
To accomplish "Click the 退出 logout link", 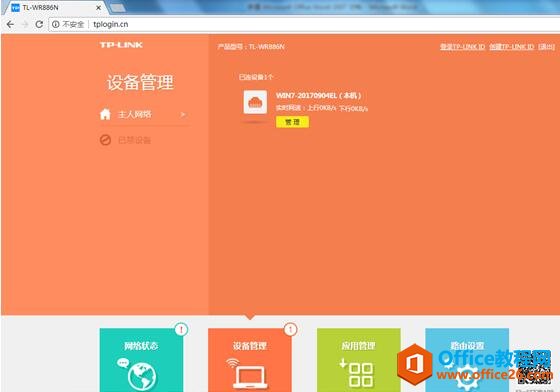I will coord(546,47).
